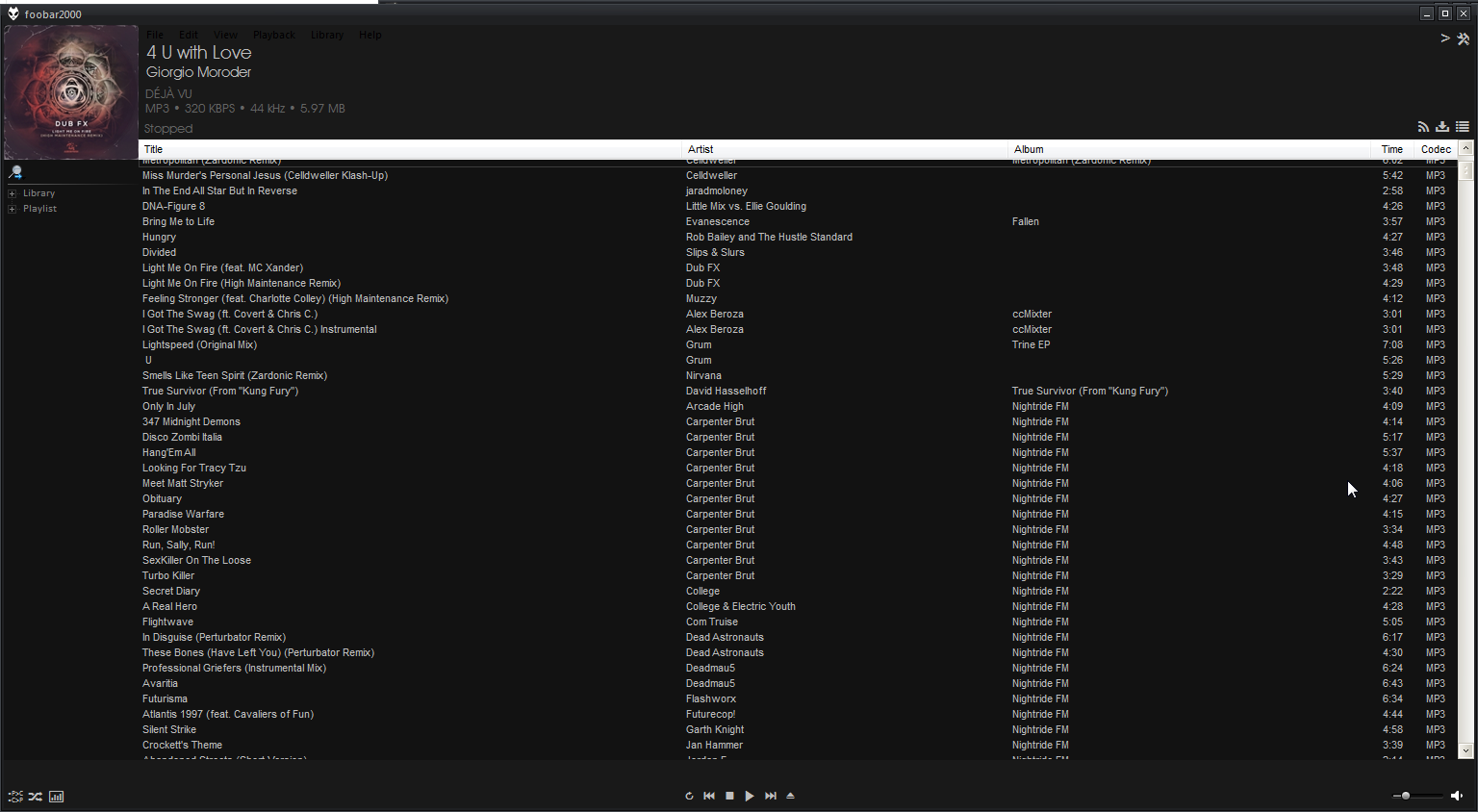Skip to previous track
Image resolution: width=1478 pixels, height=812 pixels.
point(709,796)
